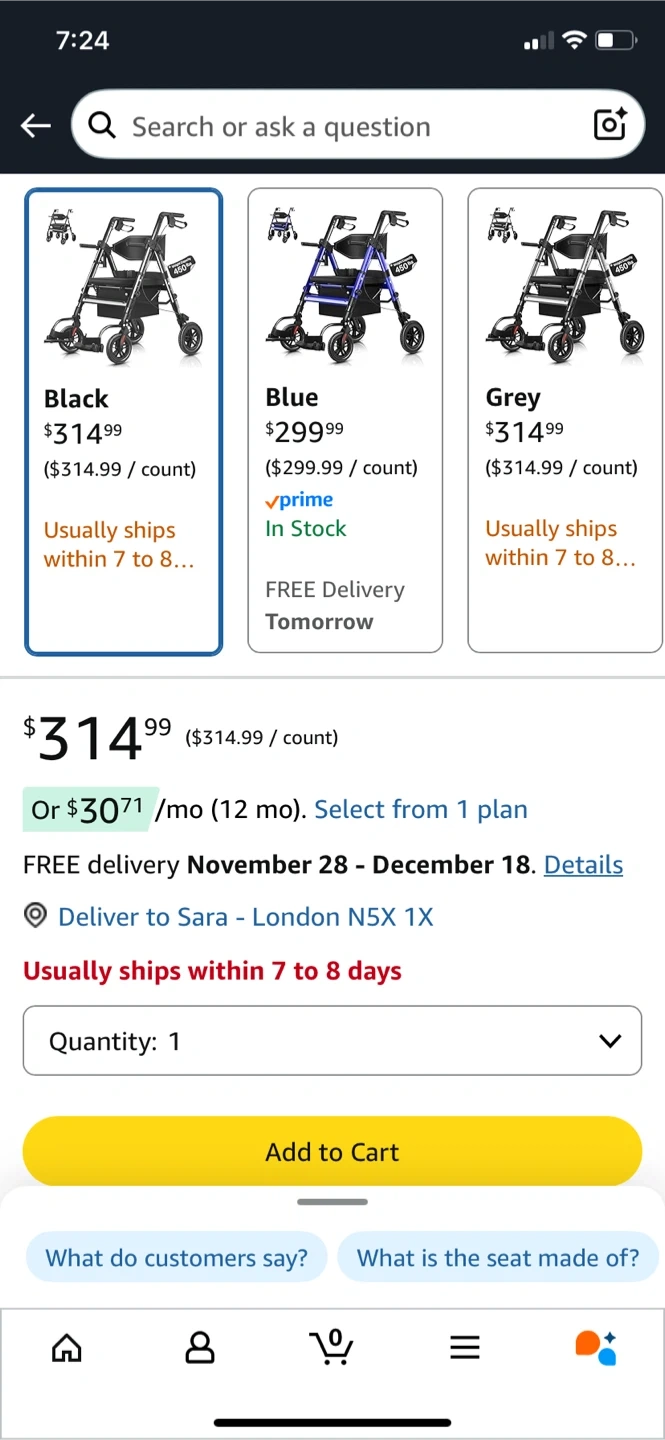
Task: Open delivery Details link
Action: pyautogui.click(x=583, y=865)
